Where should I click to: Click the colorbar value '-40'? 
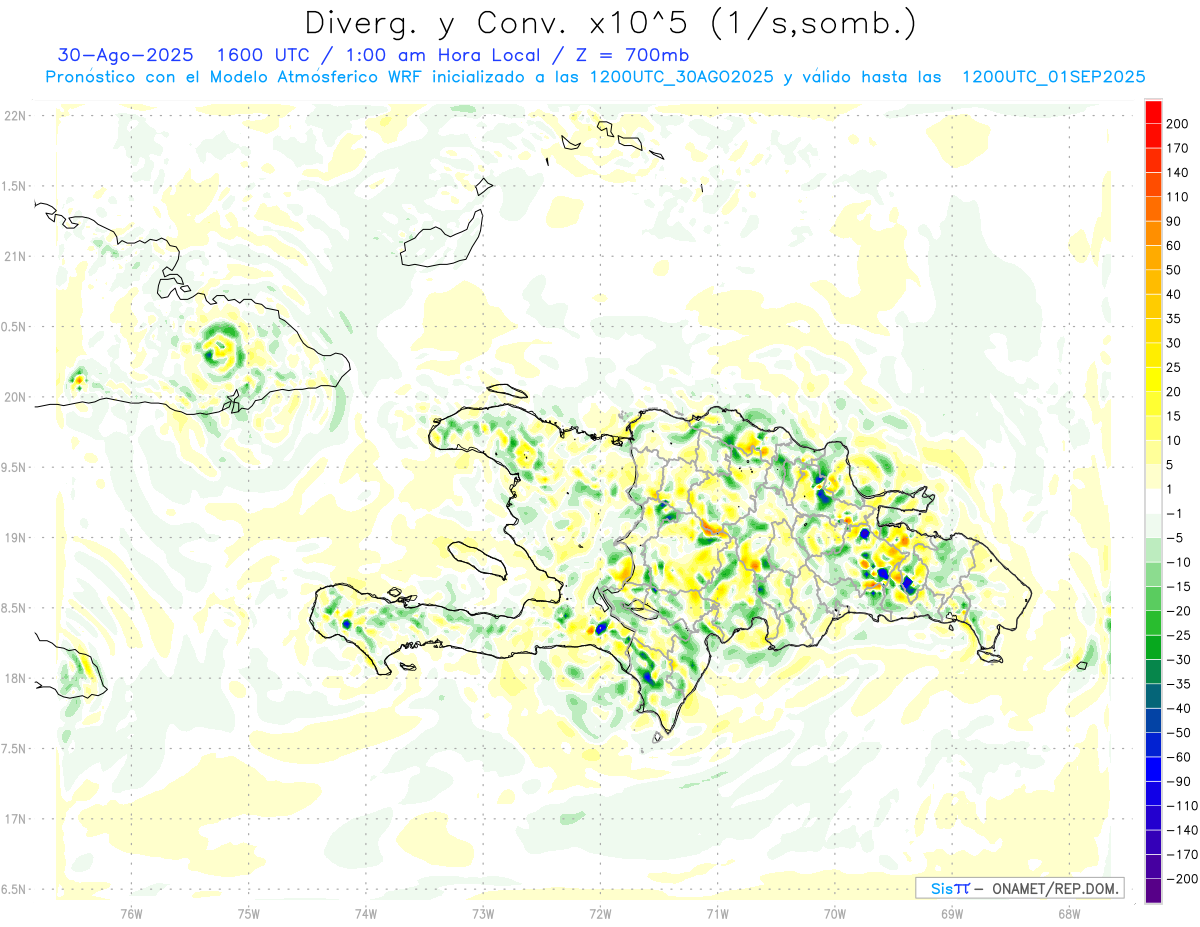[1179, 708]
